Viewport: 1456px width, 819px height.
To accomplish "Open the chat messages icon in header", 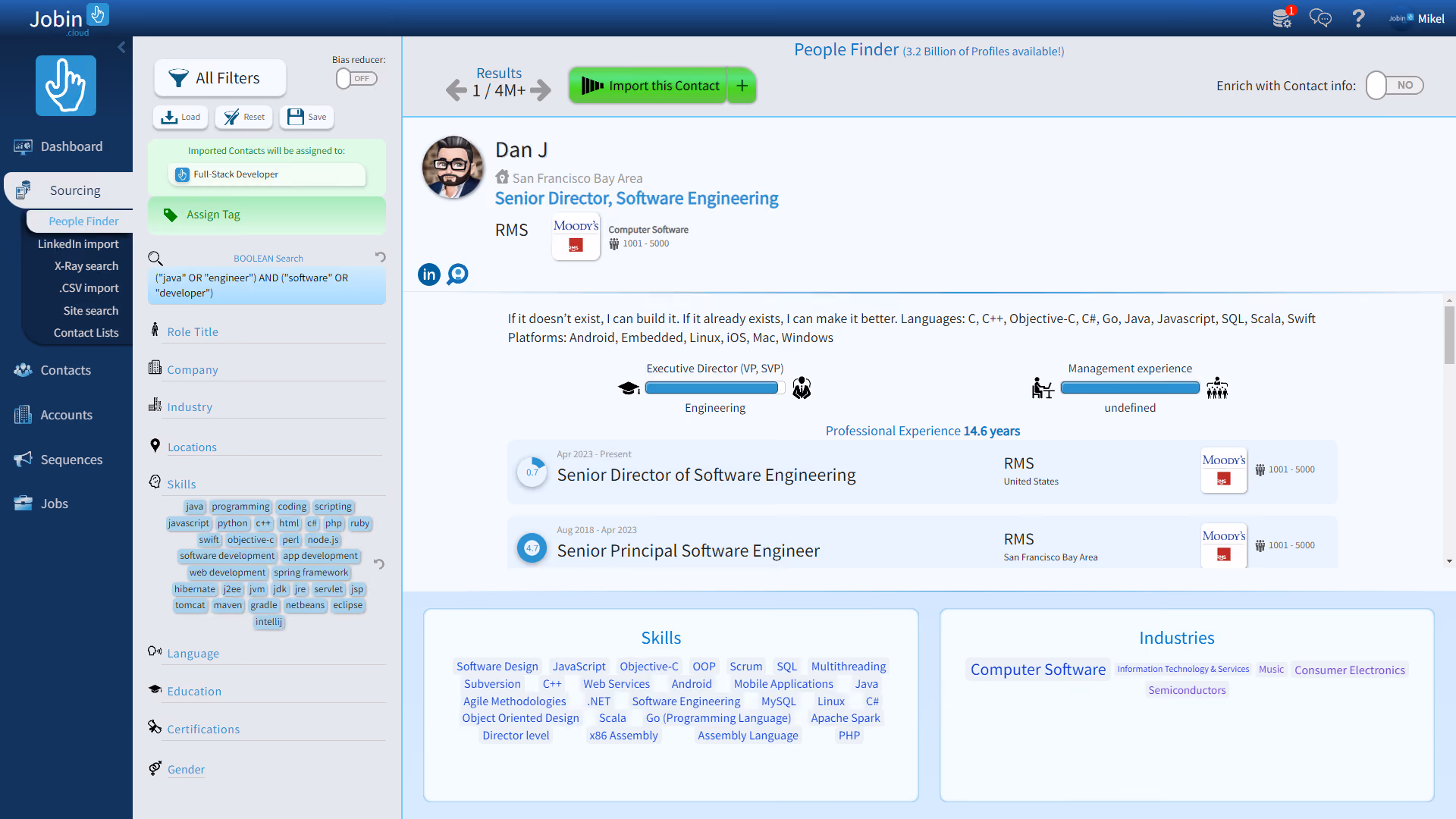I will coord(1320,18).
